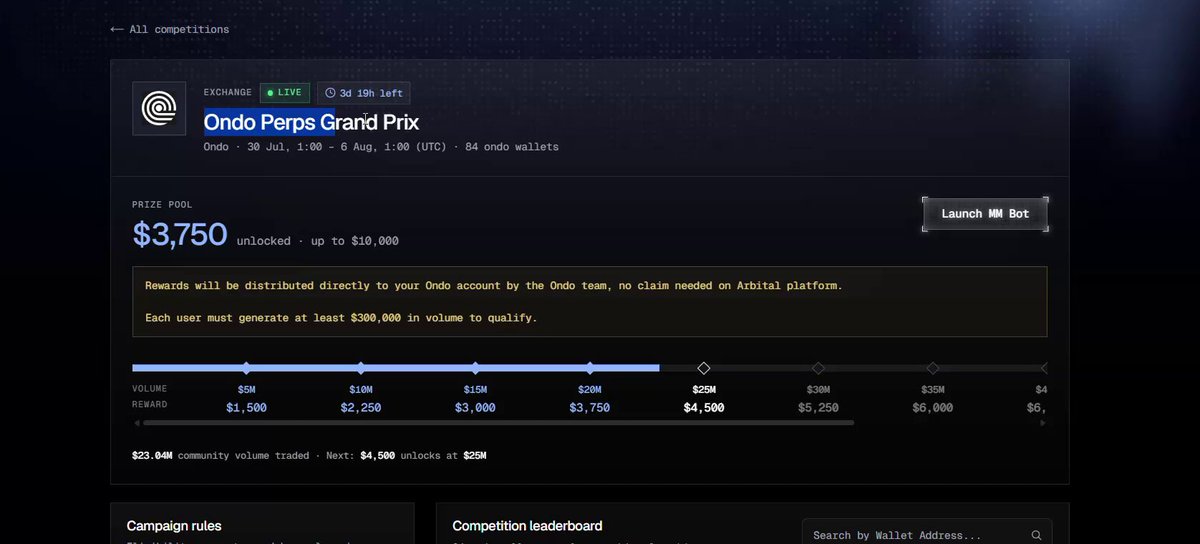Select the $15M milestone diamond marker
The width and height of the screenshot is (1200, 544).
[475, 368]
